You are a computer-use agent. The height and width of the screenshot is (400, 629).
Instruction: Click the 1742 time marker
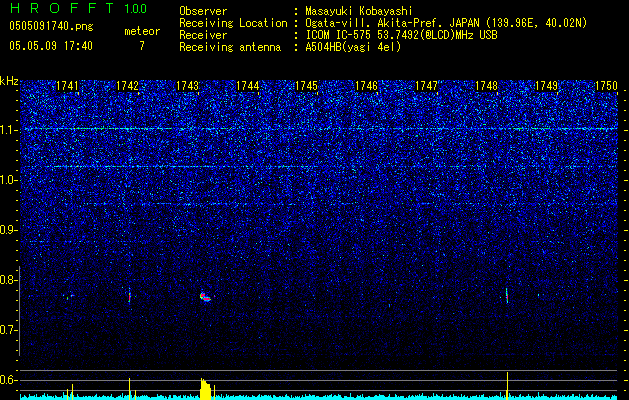(x=127, y=86)
